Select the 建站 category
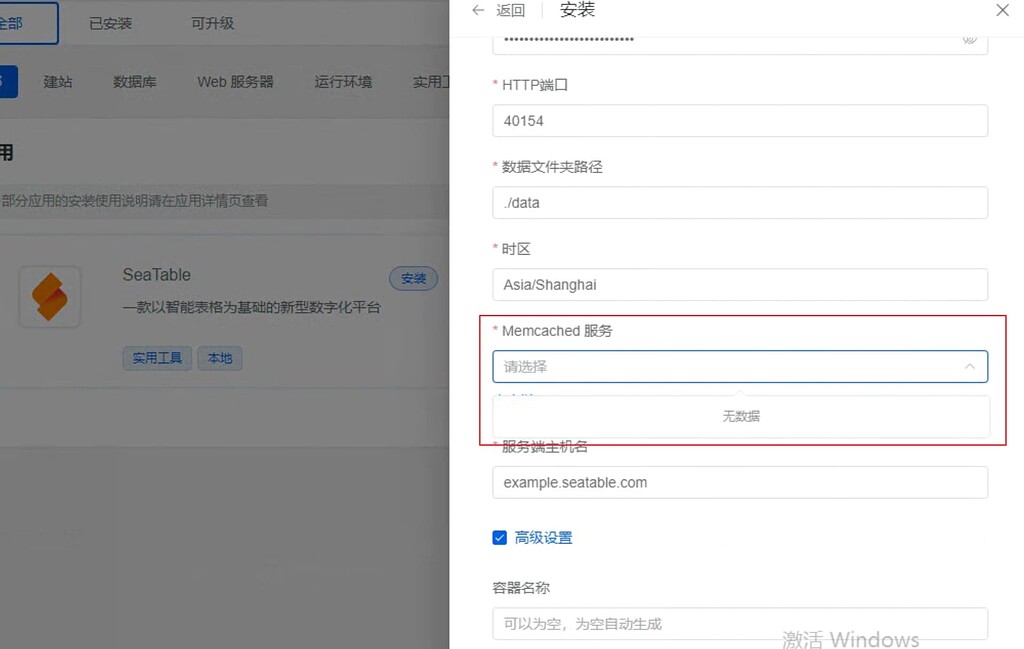 pos(58,82)
